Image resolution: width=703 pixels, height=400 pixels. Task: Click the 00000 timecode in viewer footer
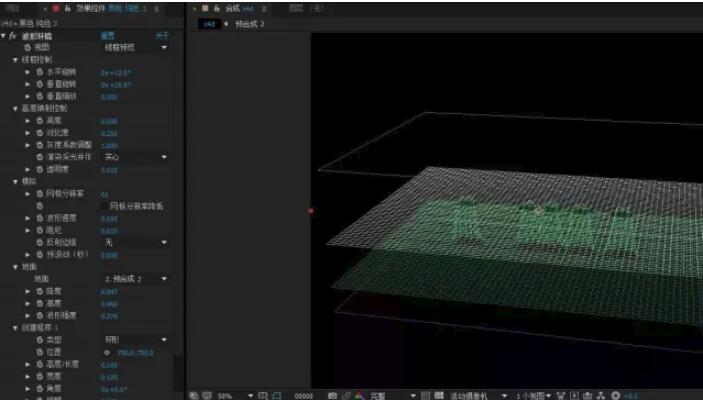[304, 396]
